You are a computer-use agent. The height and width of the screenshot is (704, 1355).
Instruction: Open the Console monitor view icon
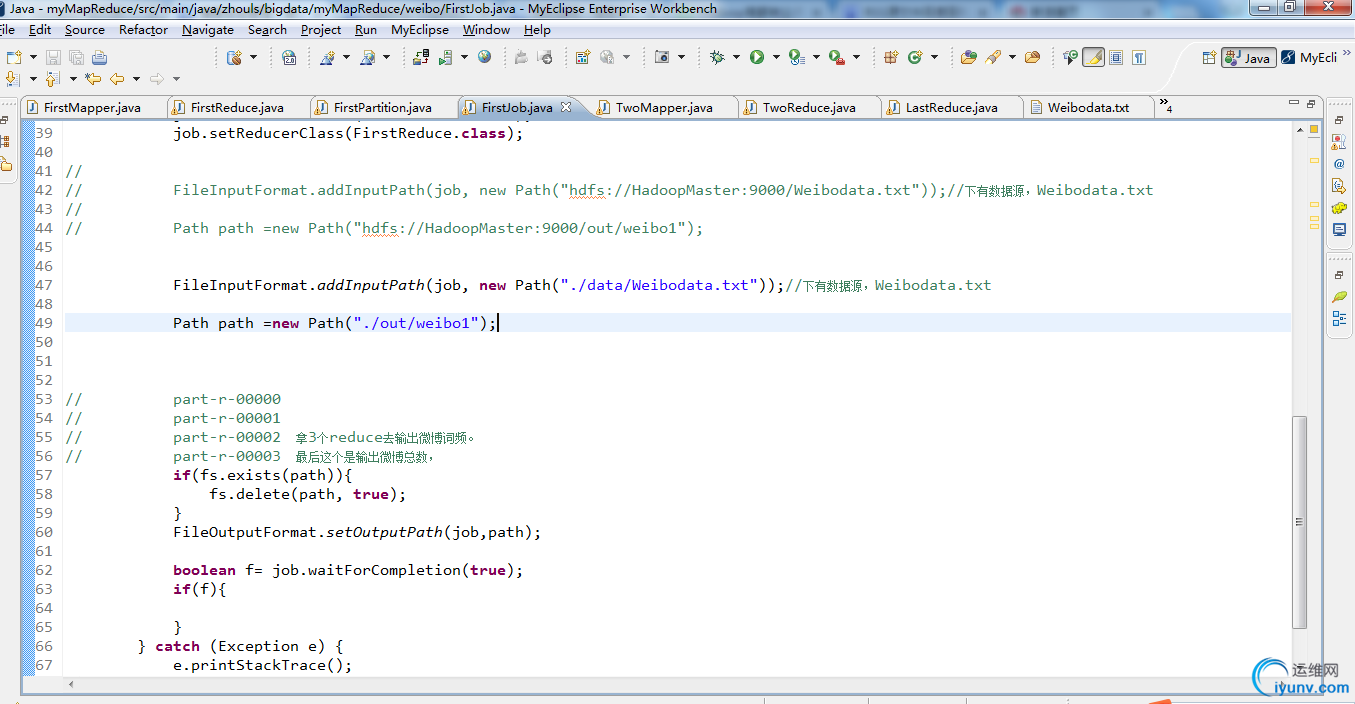coord(1339,230)
